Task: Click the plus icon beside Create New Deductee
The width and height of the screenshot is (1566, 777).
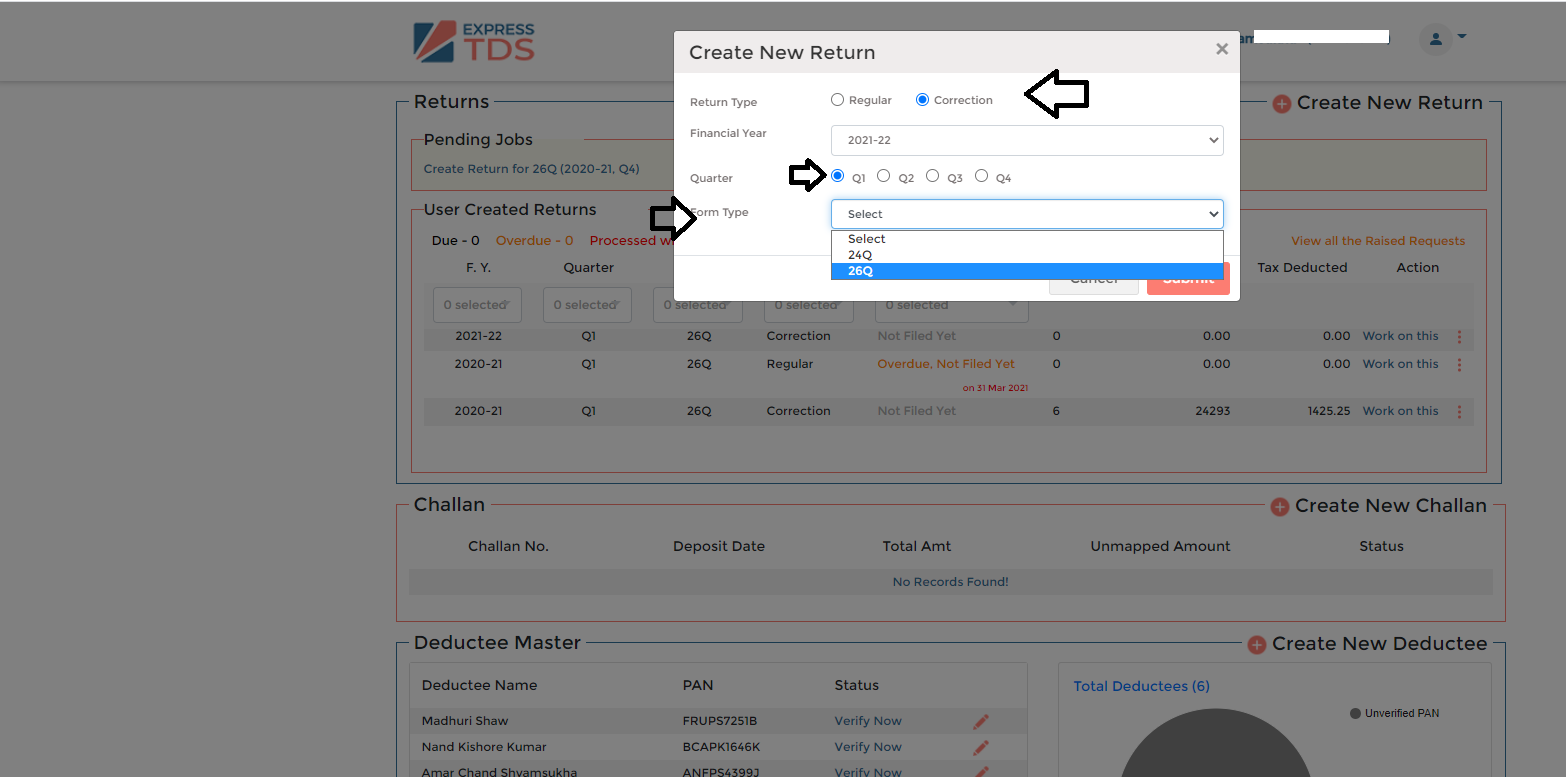Action: tap(1257, 645)
